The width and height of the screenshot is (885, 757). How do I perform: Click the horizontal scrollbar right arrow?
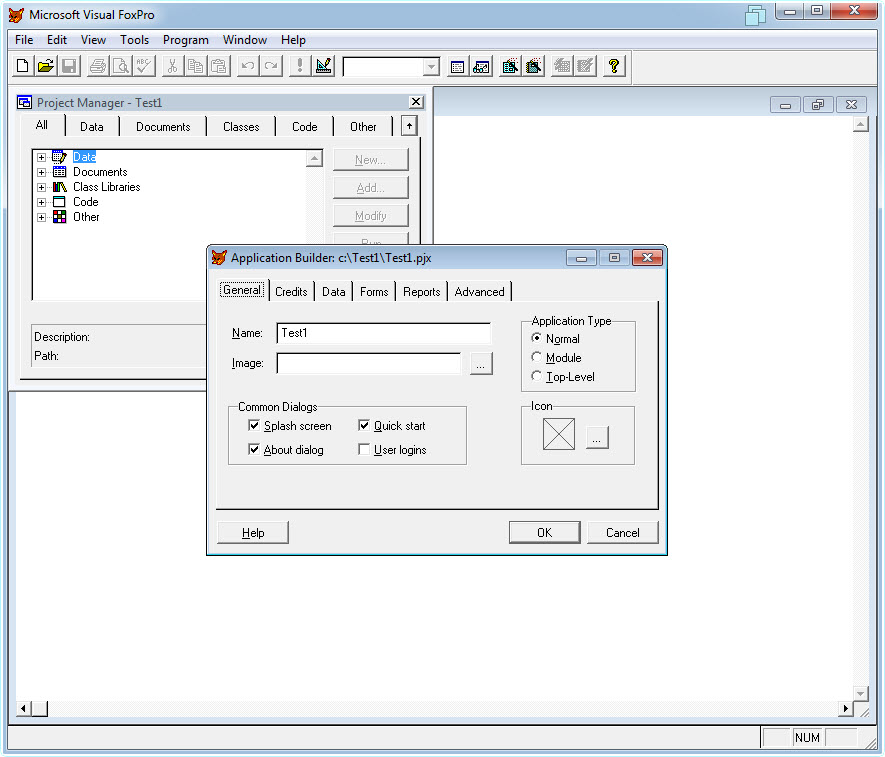tap(845, 708)
